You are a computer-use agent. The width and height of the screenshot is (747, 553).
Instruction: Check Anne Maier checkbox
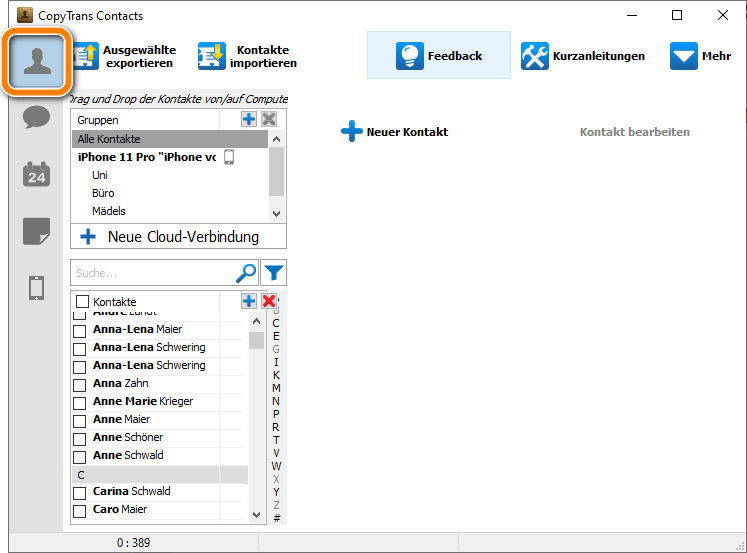click(x=80, y=421)
